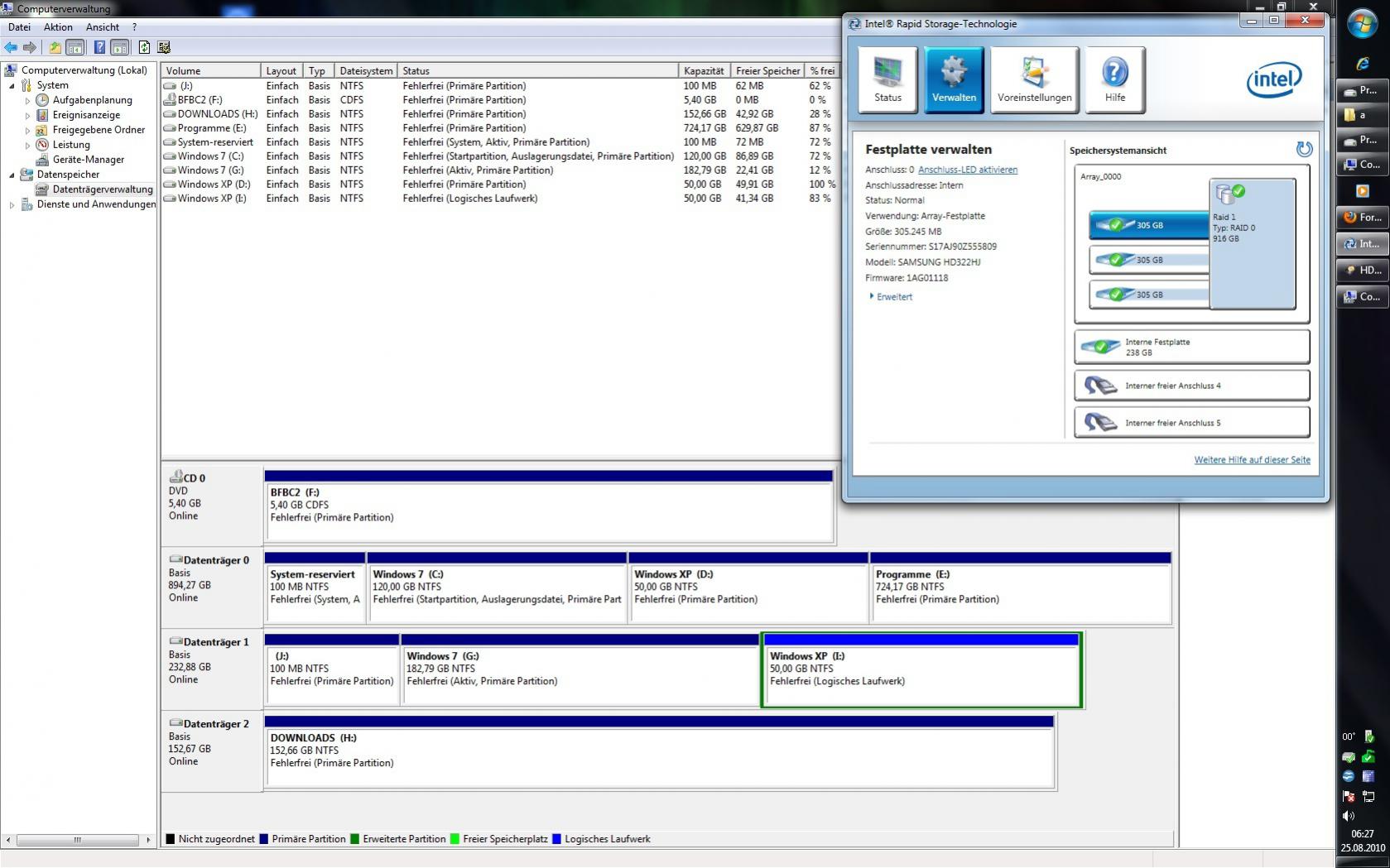Select the BFBC2 (F:) row in volume list

click(500, 100)
